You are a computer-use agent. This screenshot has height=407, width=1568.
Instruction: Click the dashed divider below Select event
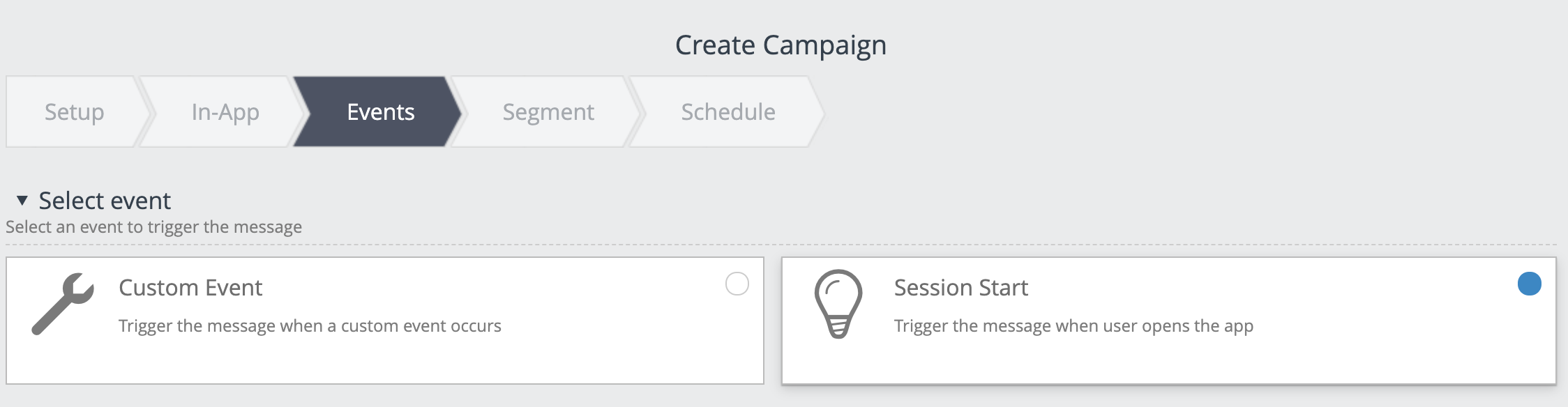(x=781, y=245)
